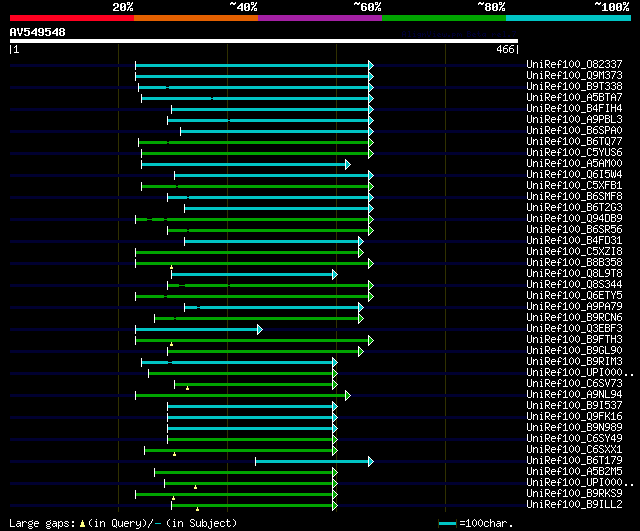Select the UniRef100_C6SV73 label
Screen dimensions: 640x531
tap(574, 384)
